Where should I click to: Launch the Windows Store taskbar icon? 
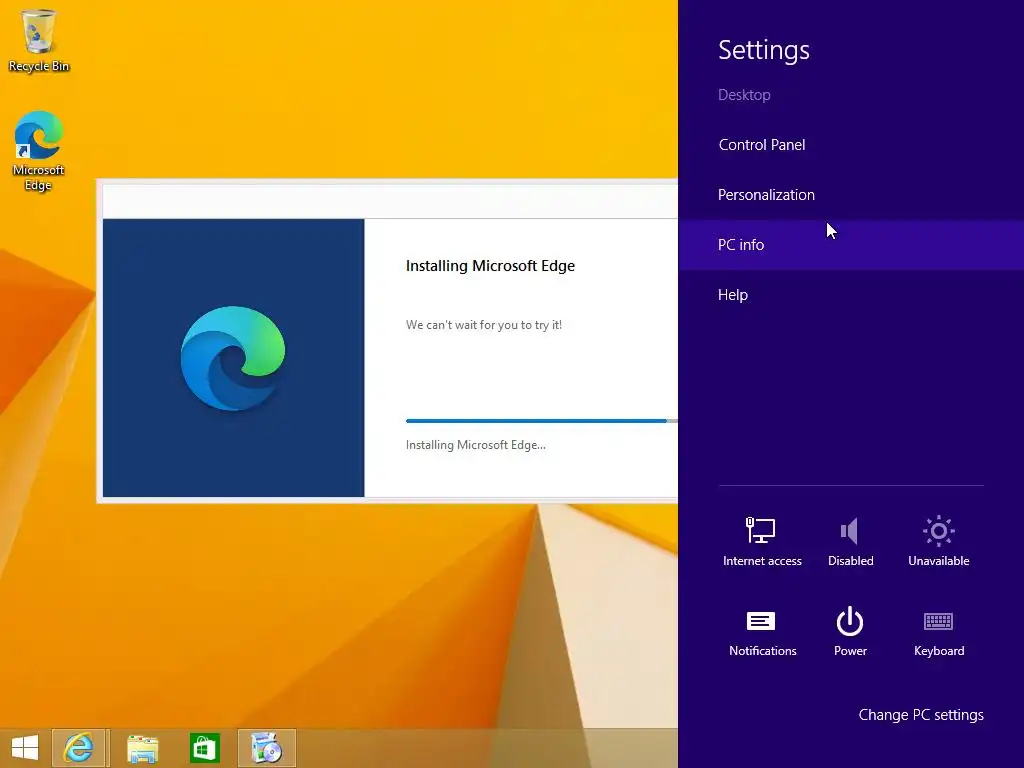click(x=204, y=748)
